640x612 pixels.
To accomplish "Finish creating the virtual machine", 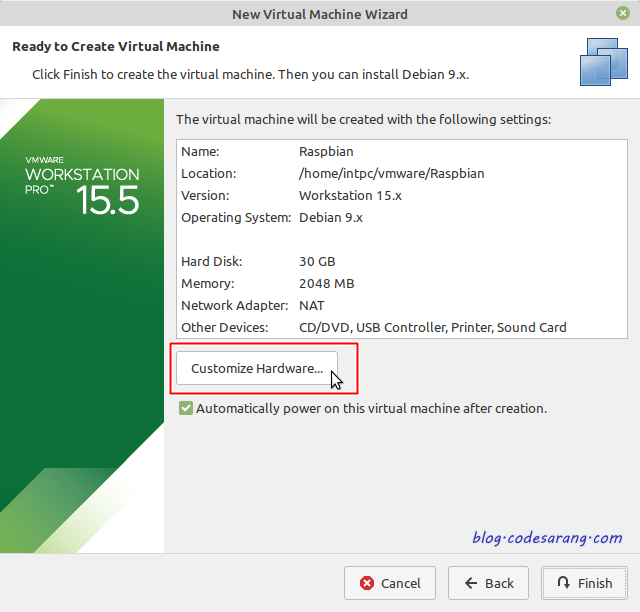I will pyautogui.click(x=584, y=583).
